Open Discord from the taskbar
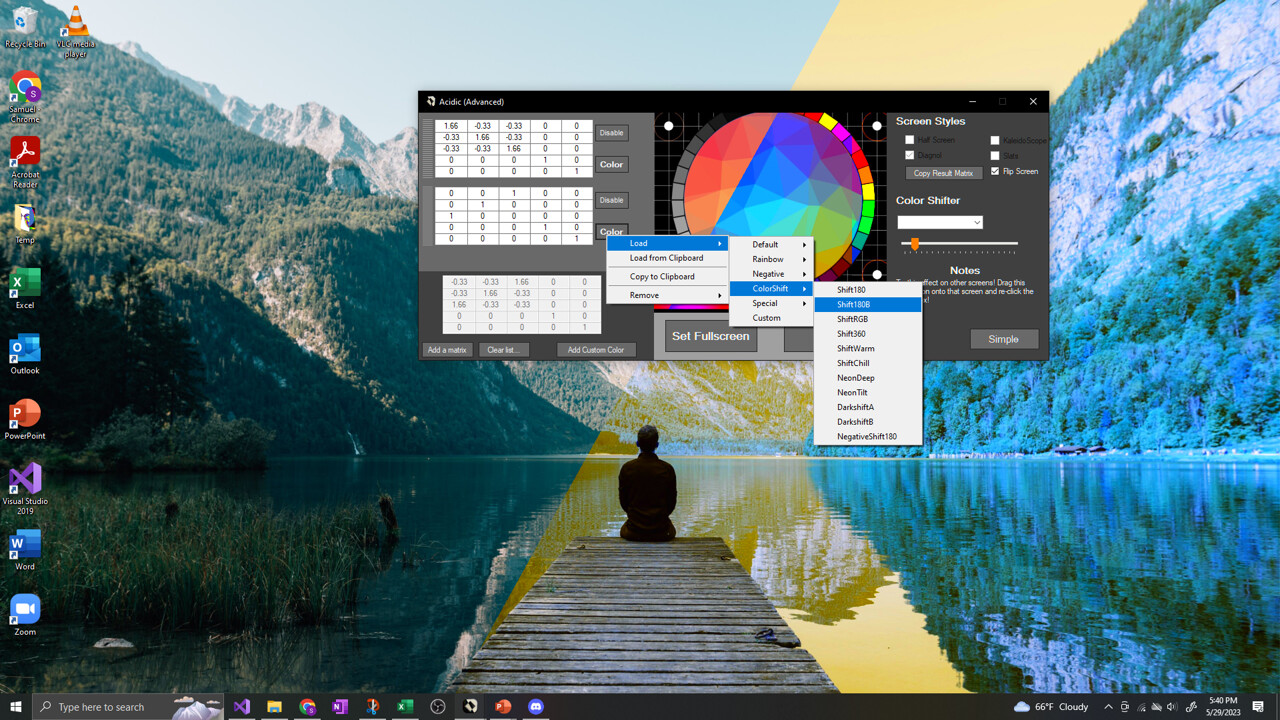Viewport: 1280px width, 720px height. [536, 707]
